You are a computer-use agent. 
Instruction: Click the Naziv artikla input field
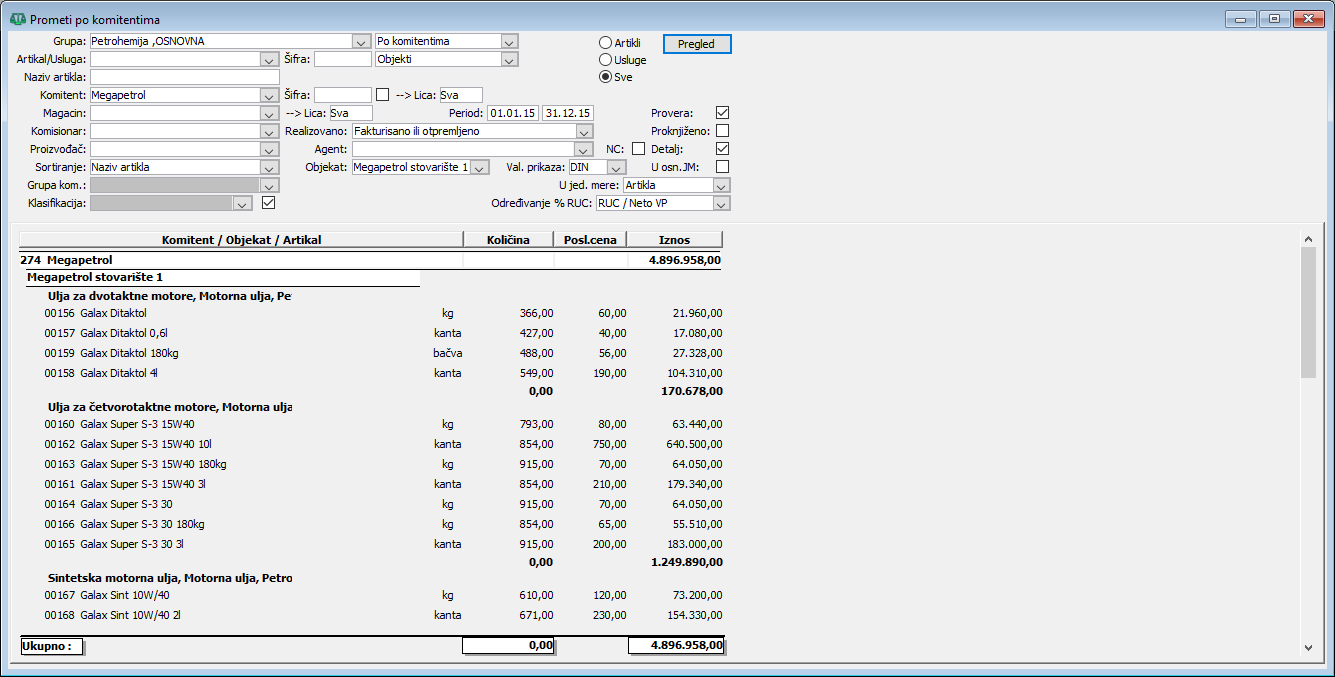(x=184, y=77)
